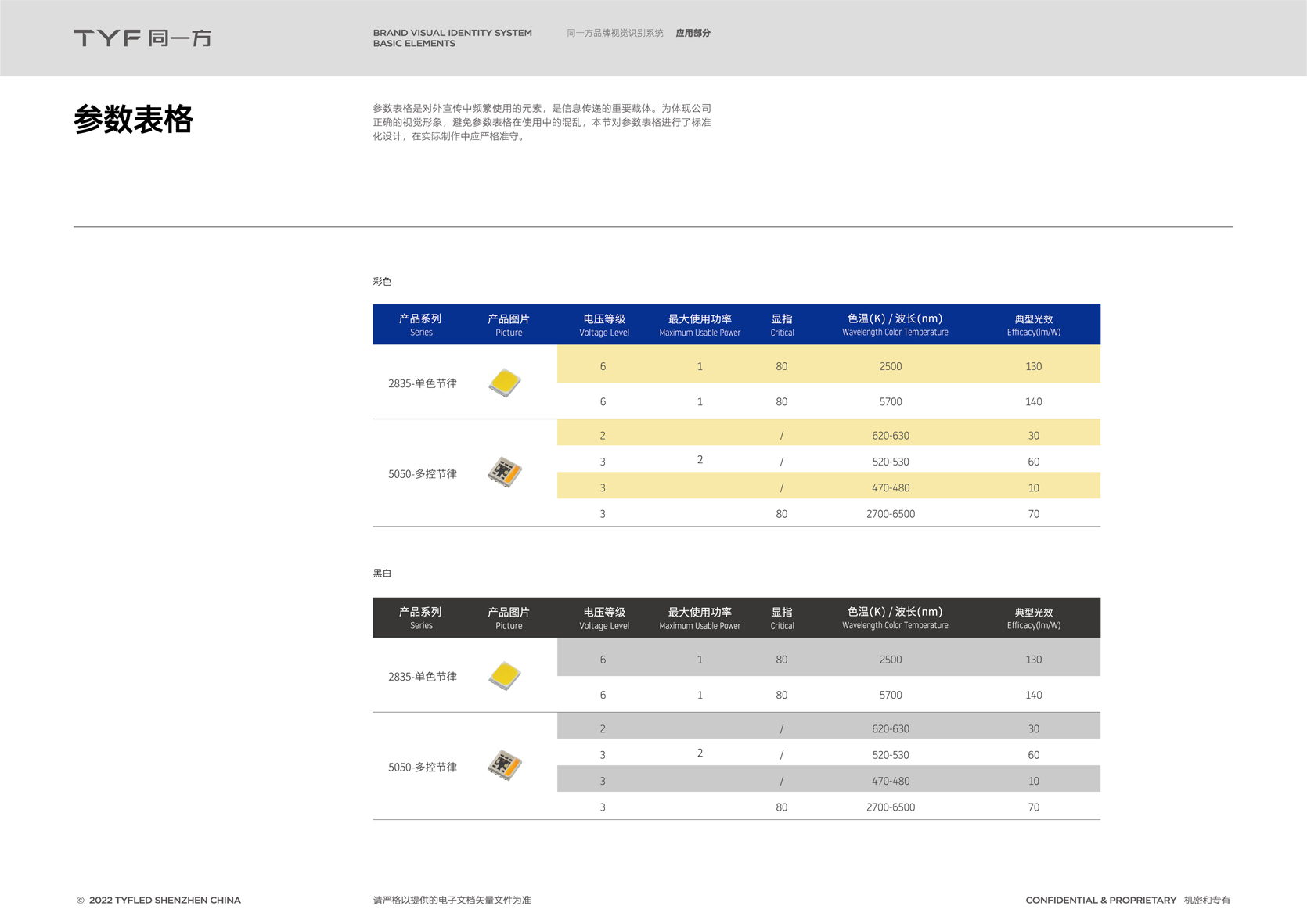Viewport: 1307px width, 924px height.
Task: Select the 5050 LED chip image in 彩色 table
Action: tap(505, 472)
